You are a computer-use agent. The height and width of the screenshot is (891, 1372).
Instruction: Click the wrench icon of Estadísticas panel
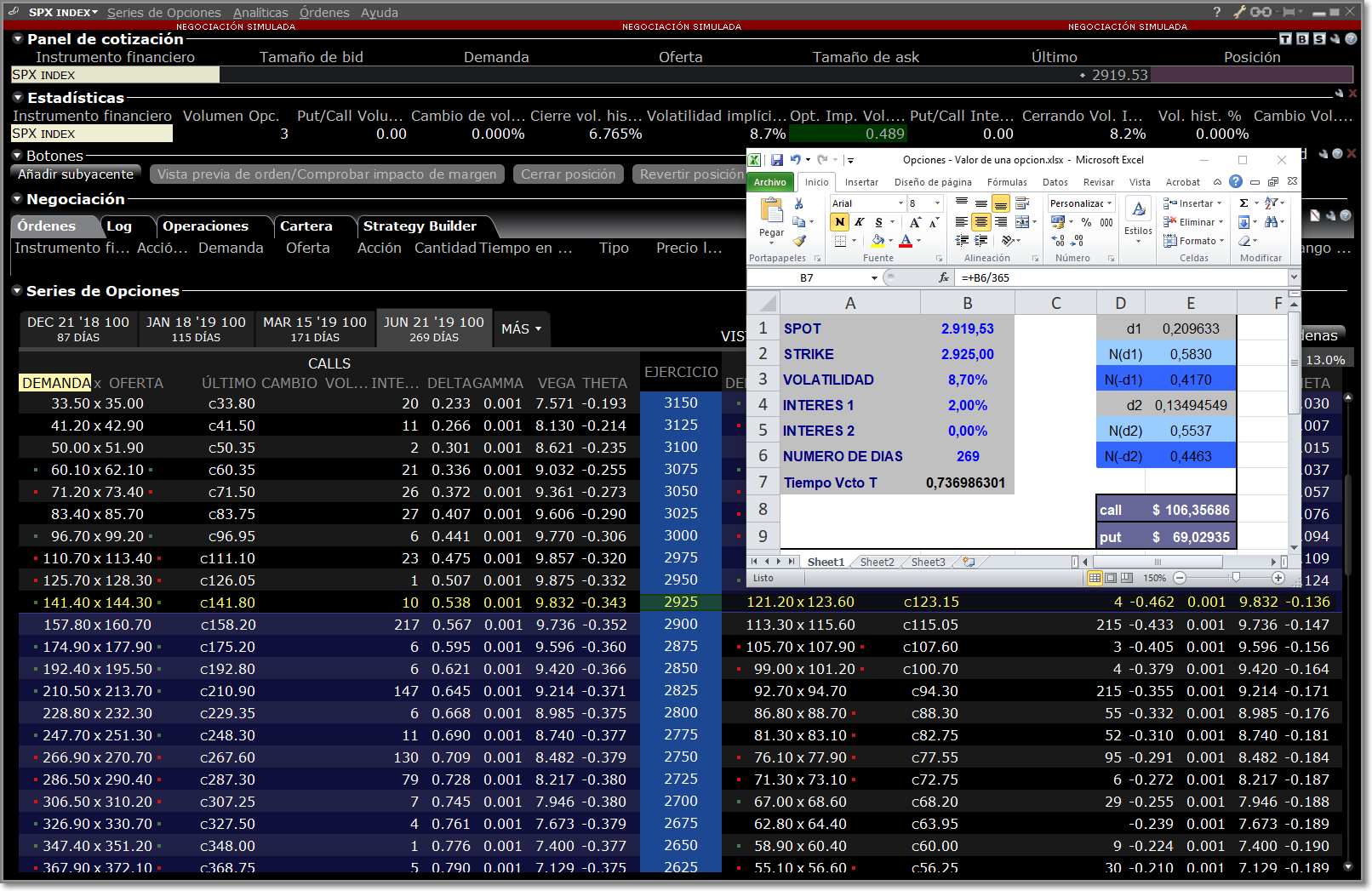click(x=1340, y=94)
